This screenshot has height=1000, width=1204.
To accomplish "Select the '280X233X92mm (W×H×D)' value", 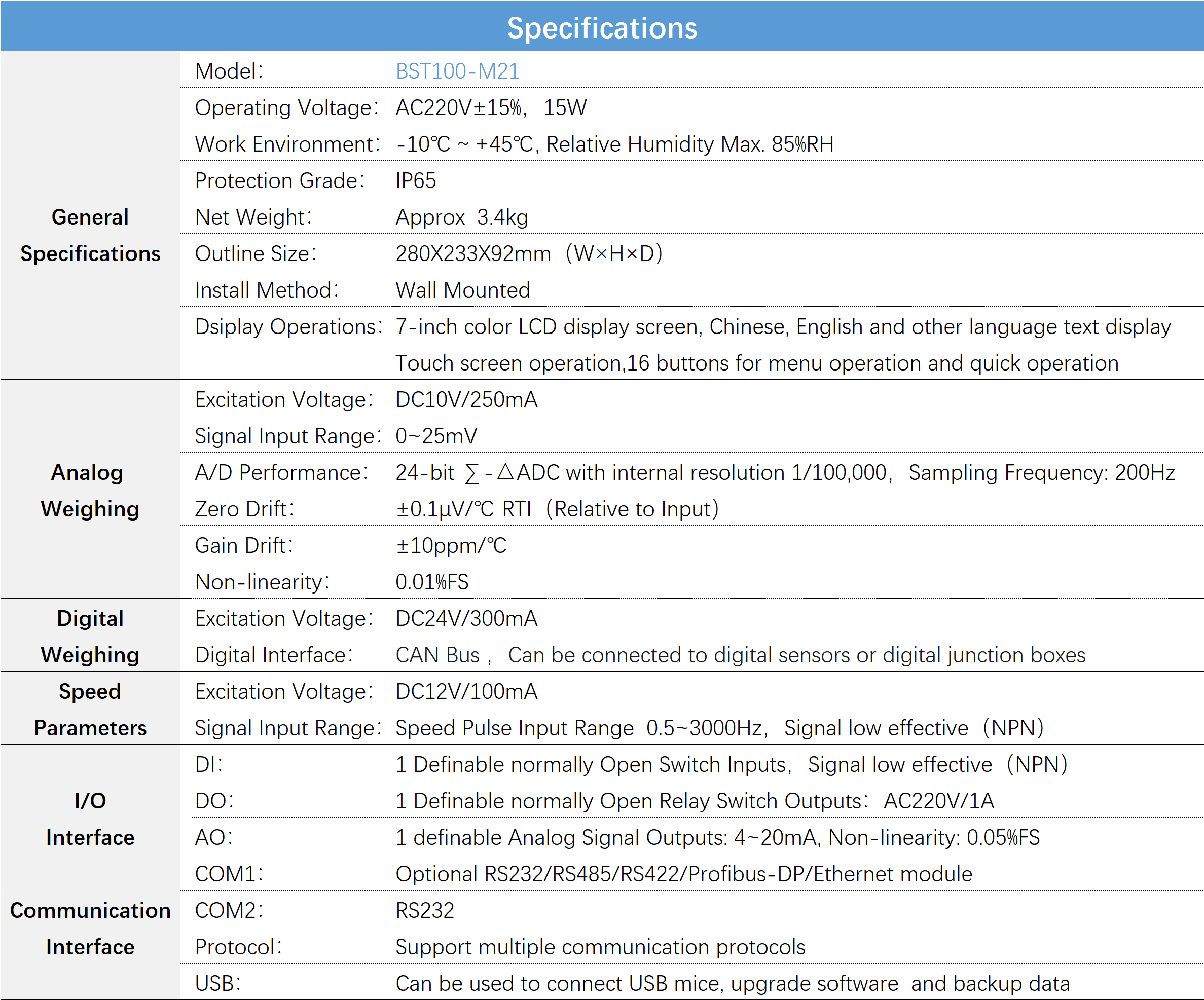I will (529, 253).
